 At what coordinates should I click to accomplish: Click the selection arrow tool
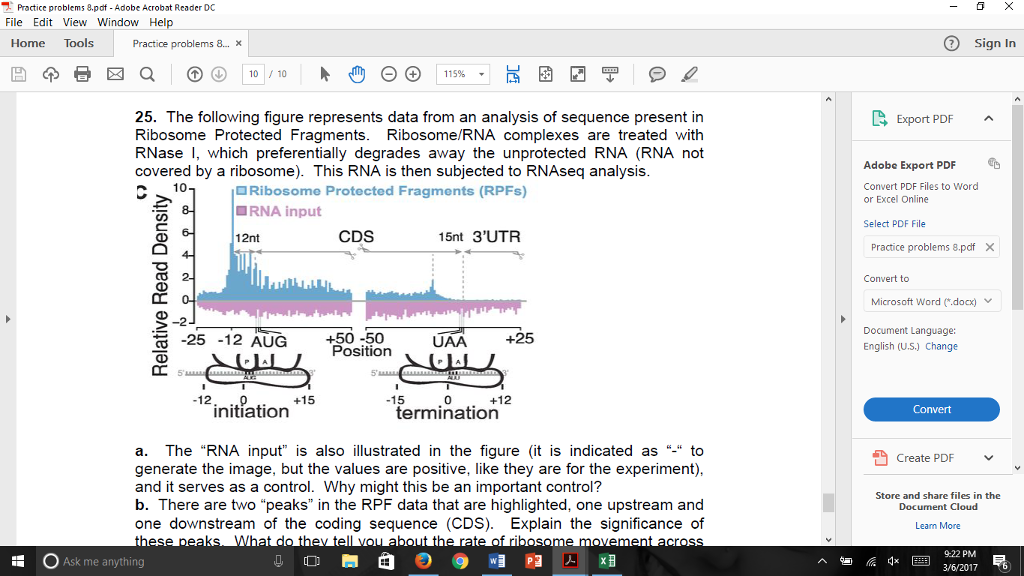click(x=324, y=74)
